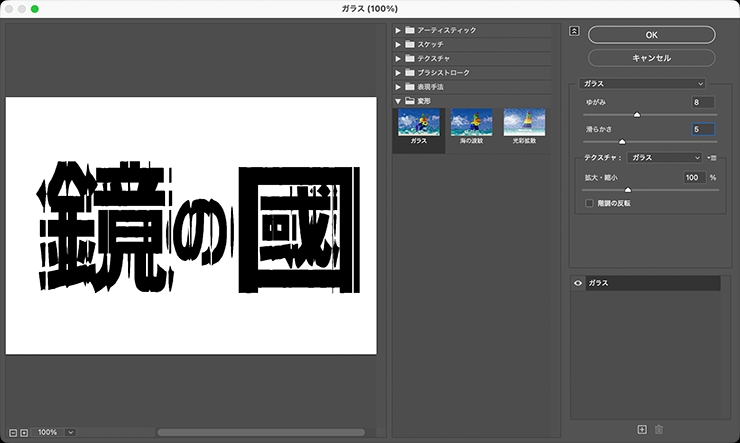Collapse the 変形 filter folder
The height and width of the screenshot is (443, 740).
pos(398,101)
